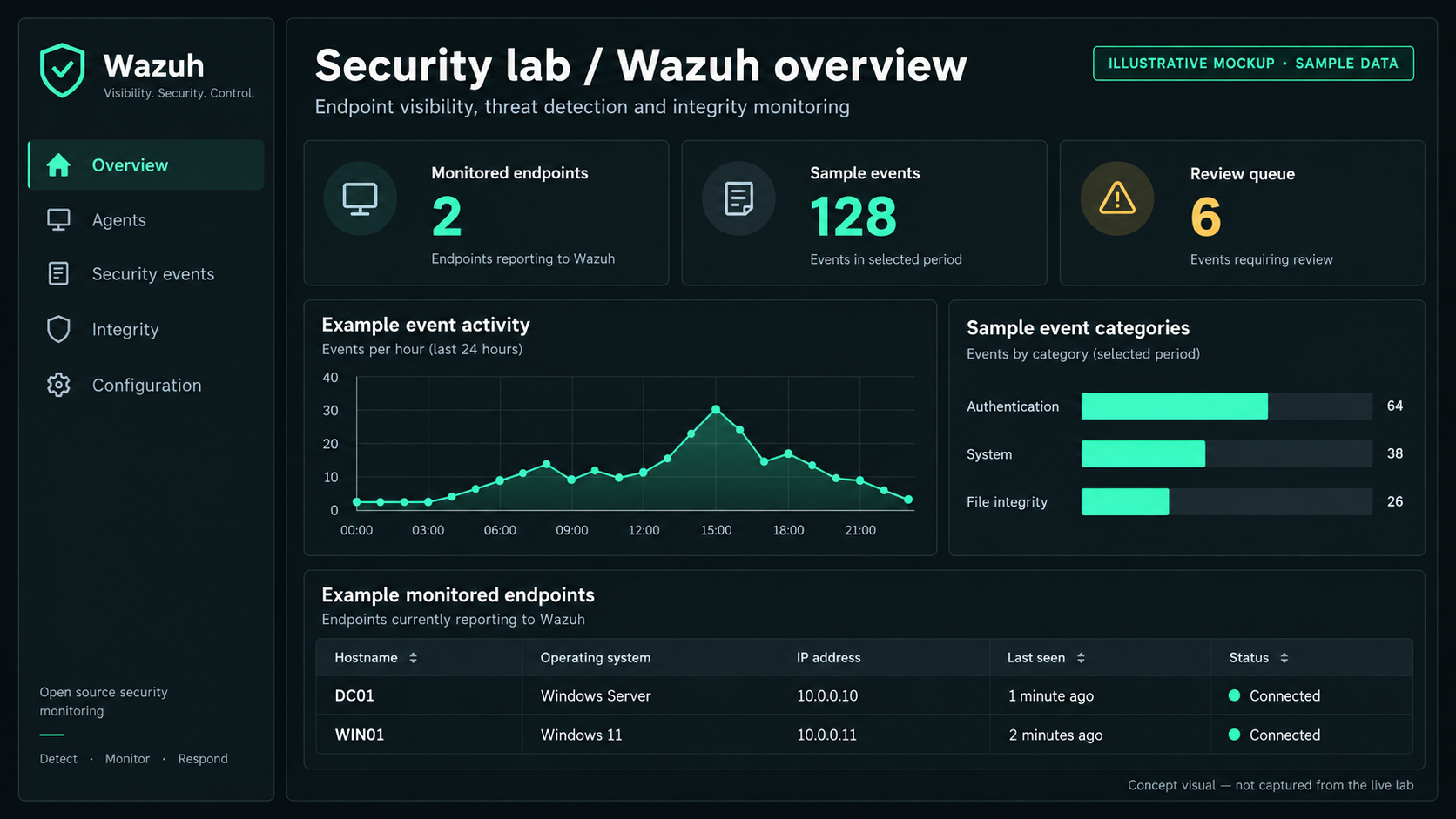Select the File integrity category bar

pyautogui.click(x=1125, y=501)
